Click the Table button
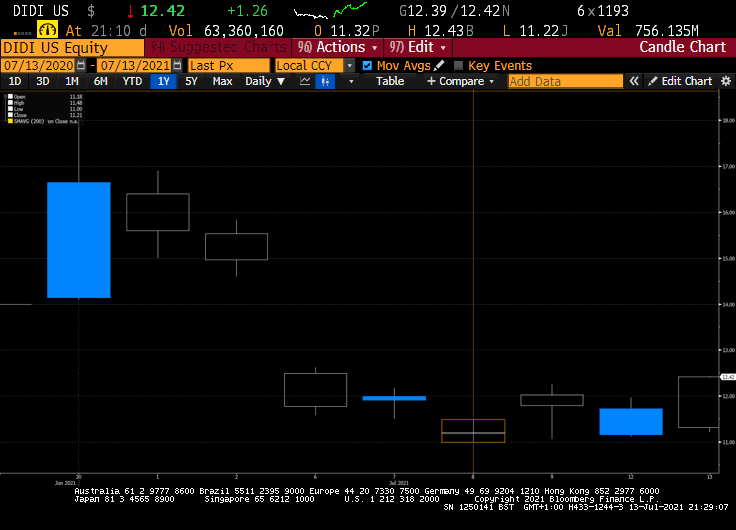The width and height of the screenshot is (736, 530). [390, 81]
